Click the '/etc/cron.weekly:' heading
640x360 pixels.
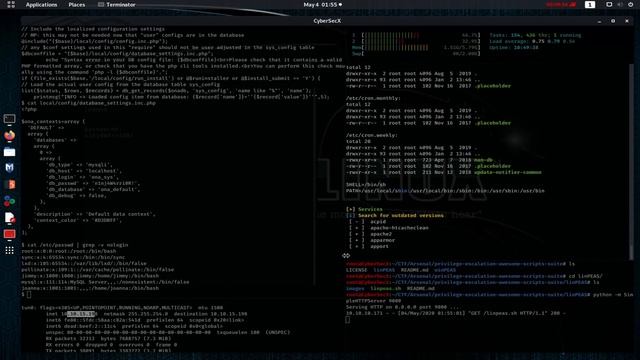pyautogui.click(x=371, y=135)
